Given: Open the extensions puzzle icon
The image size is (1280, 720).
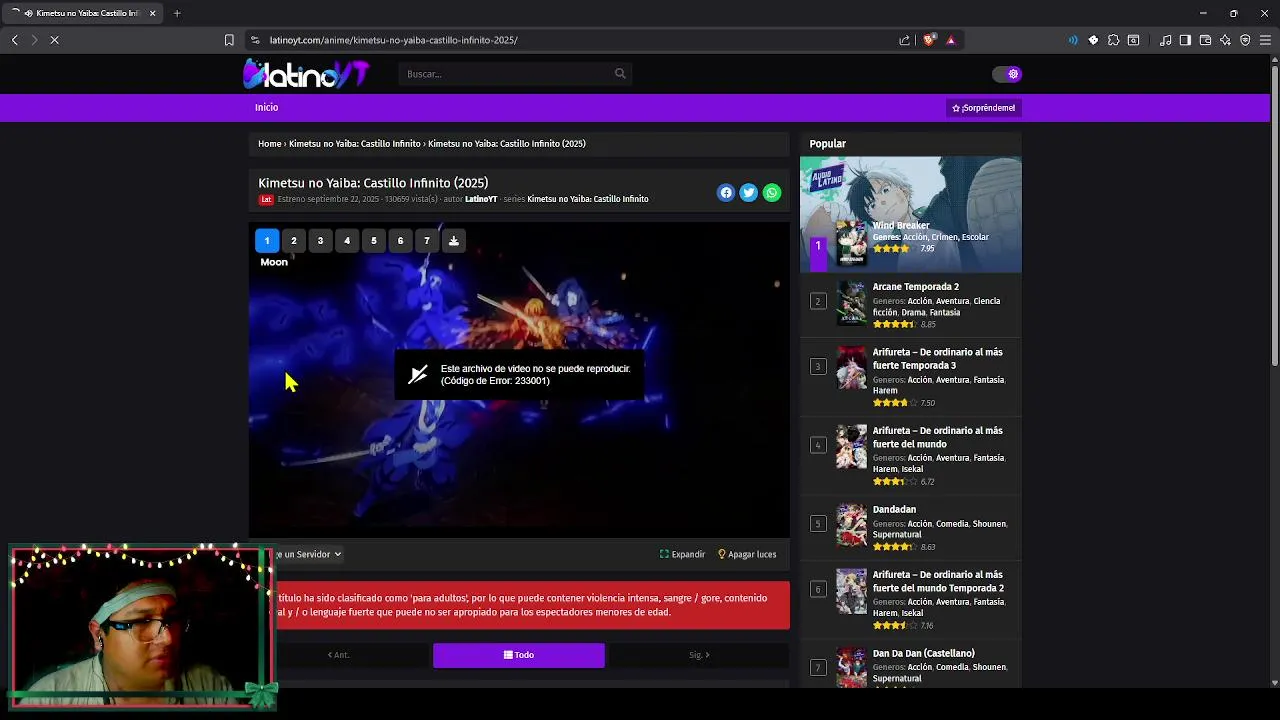Looking at the screenshot, I should 1113,40.
